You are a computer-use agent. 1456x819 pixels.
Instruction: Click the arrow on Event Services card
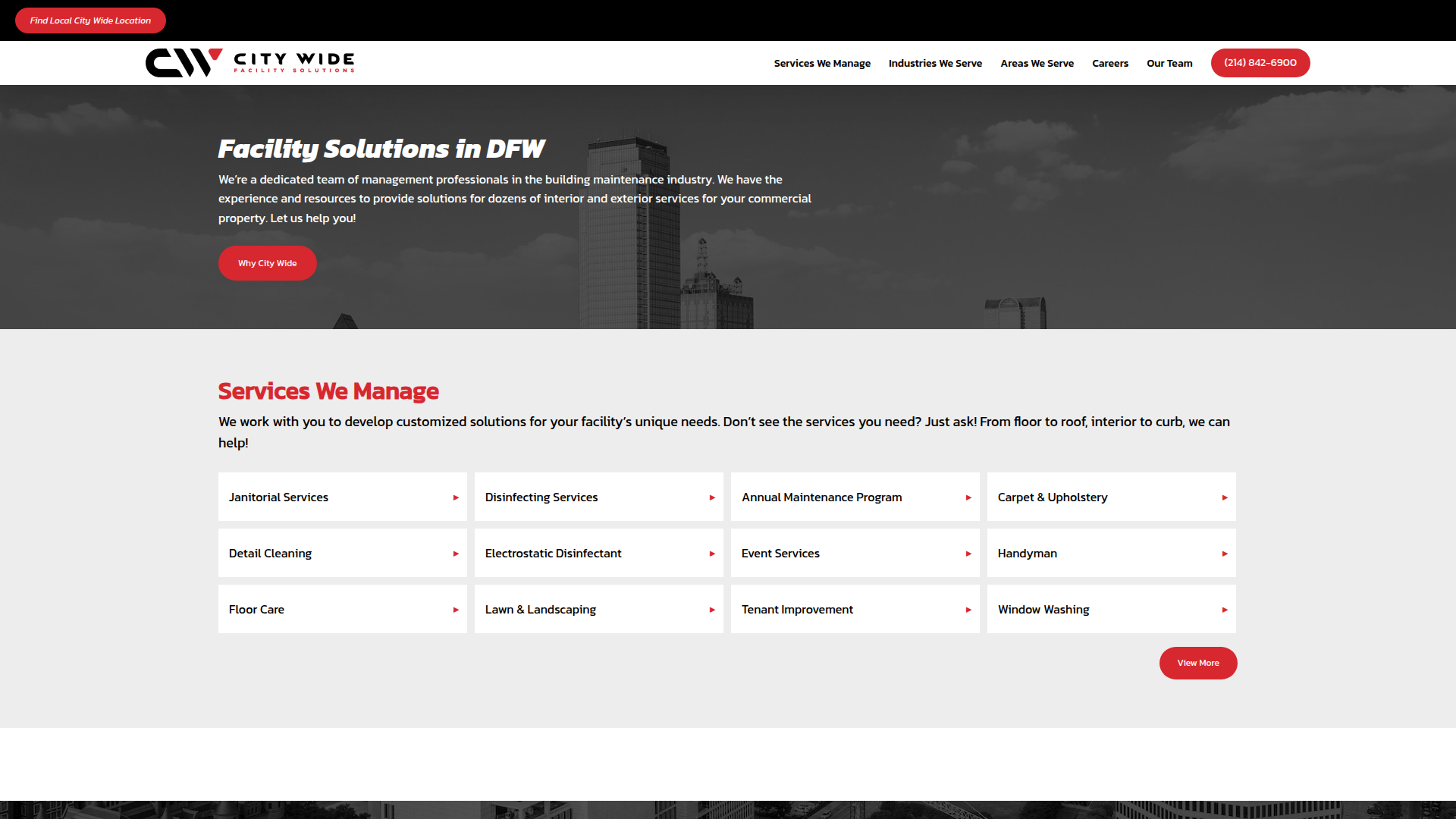968,554
